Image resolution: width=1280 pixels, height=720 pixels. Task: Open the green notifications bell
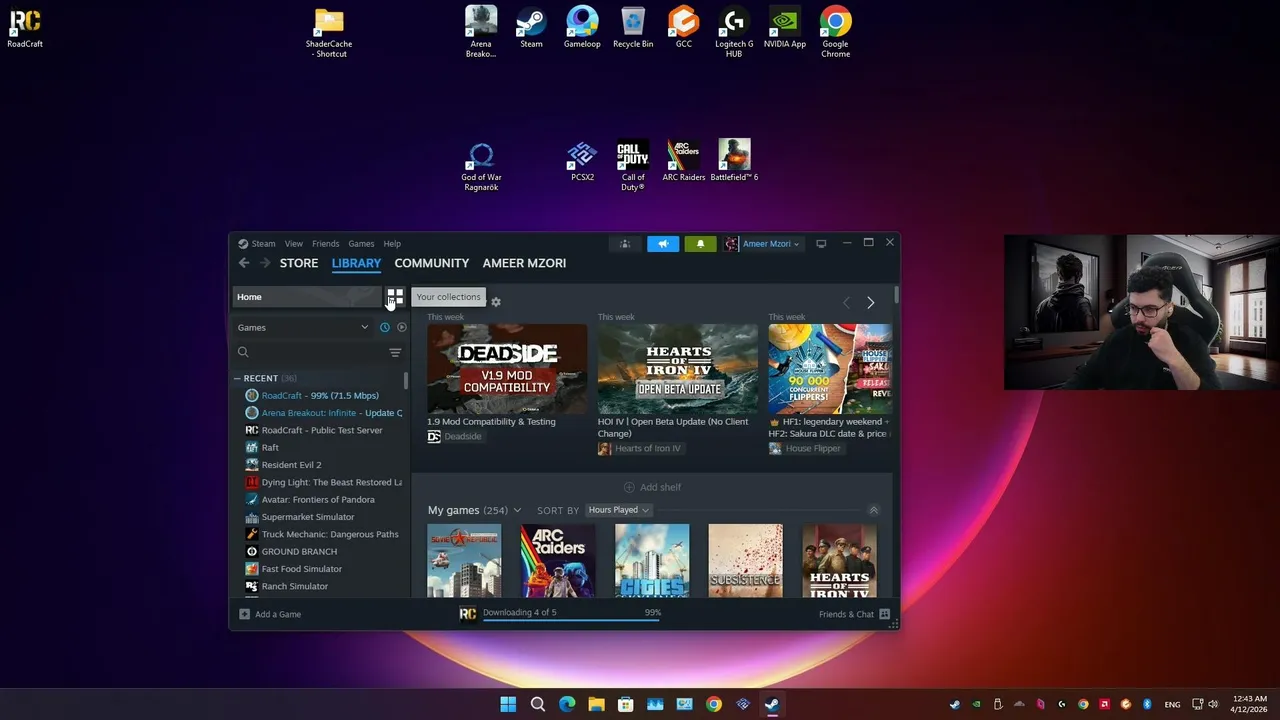[x=700, y=244]
